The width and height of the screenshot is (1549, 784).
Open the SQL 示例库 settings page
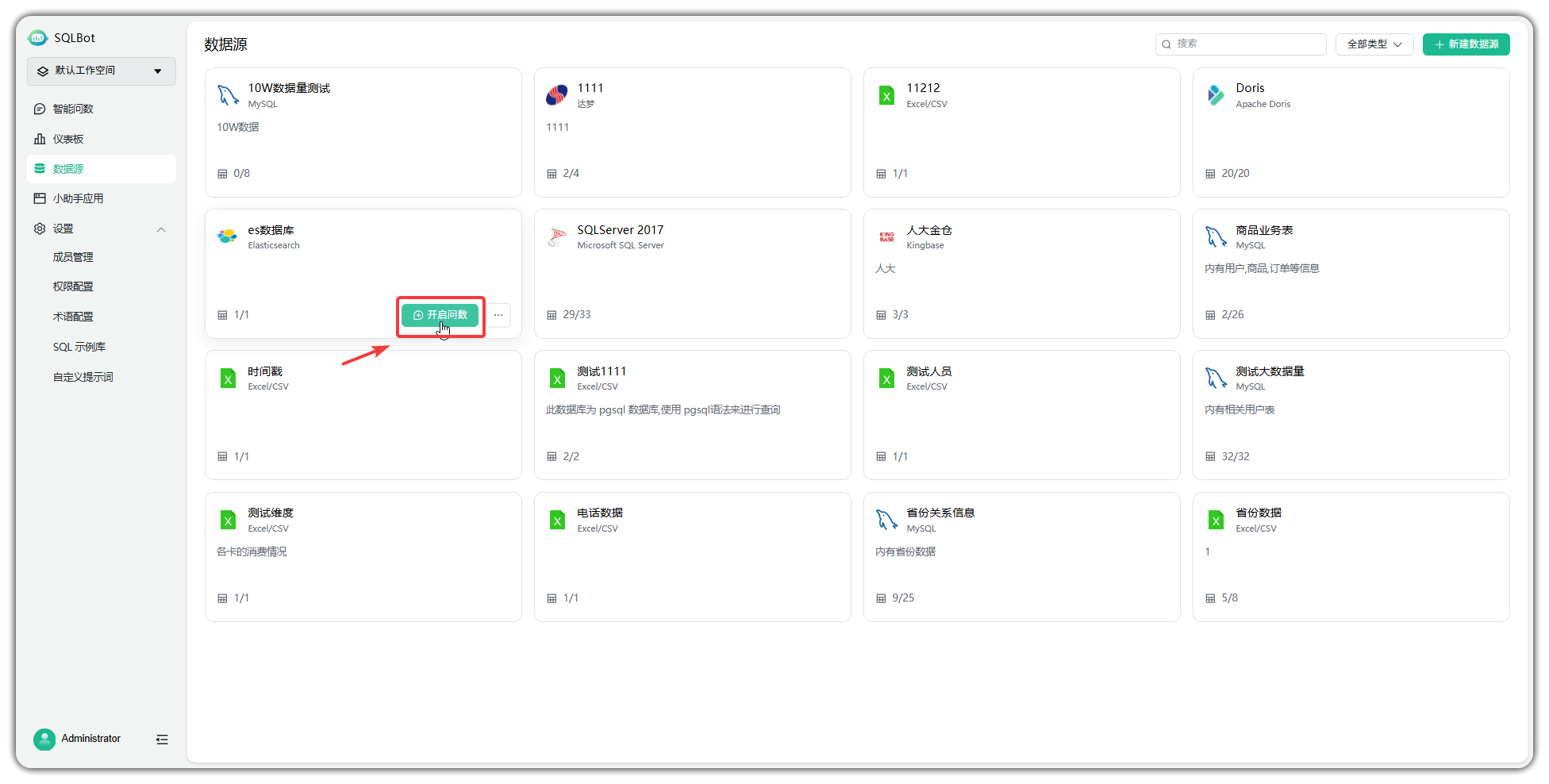pos(79,347)
